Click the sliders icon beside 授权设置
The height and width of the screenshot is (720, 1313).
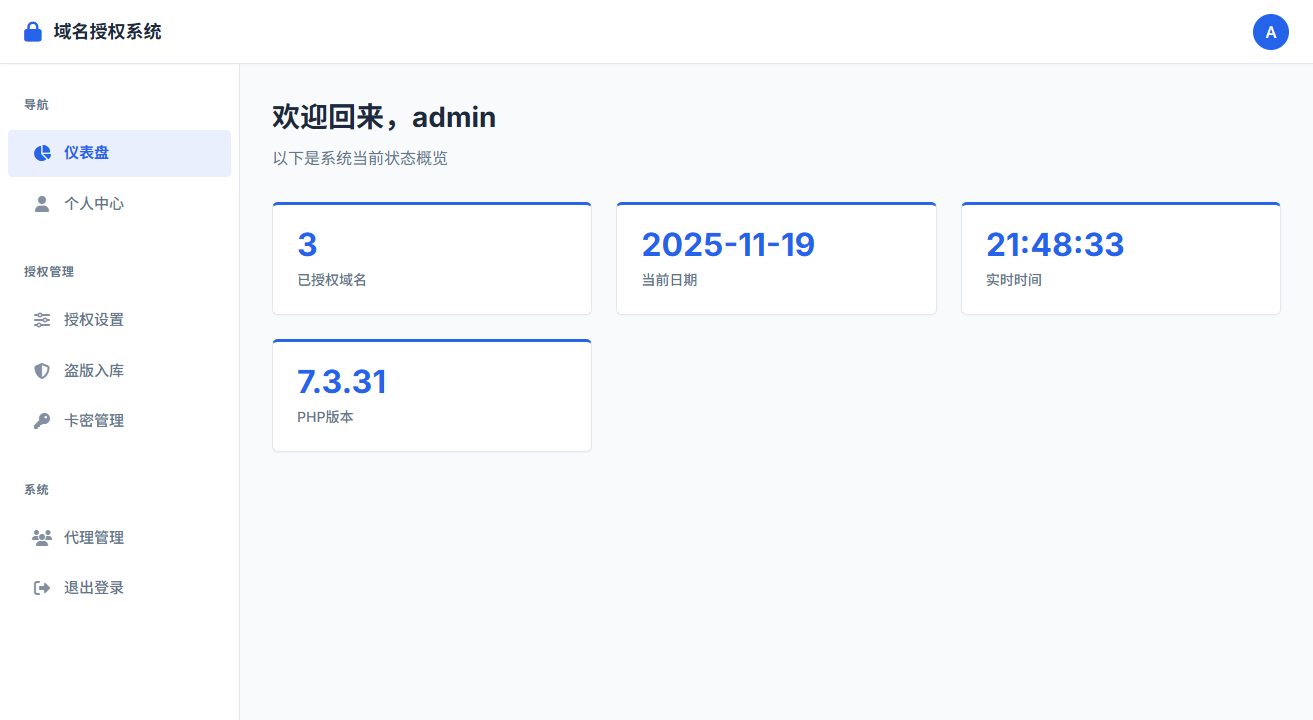coord(42,320)
